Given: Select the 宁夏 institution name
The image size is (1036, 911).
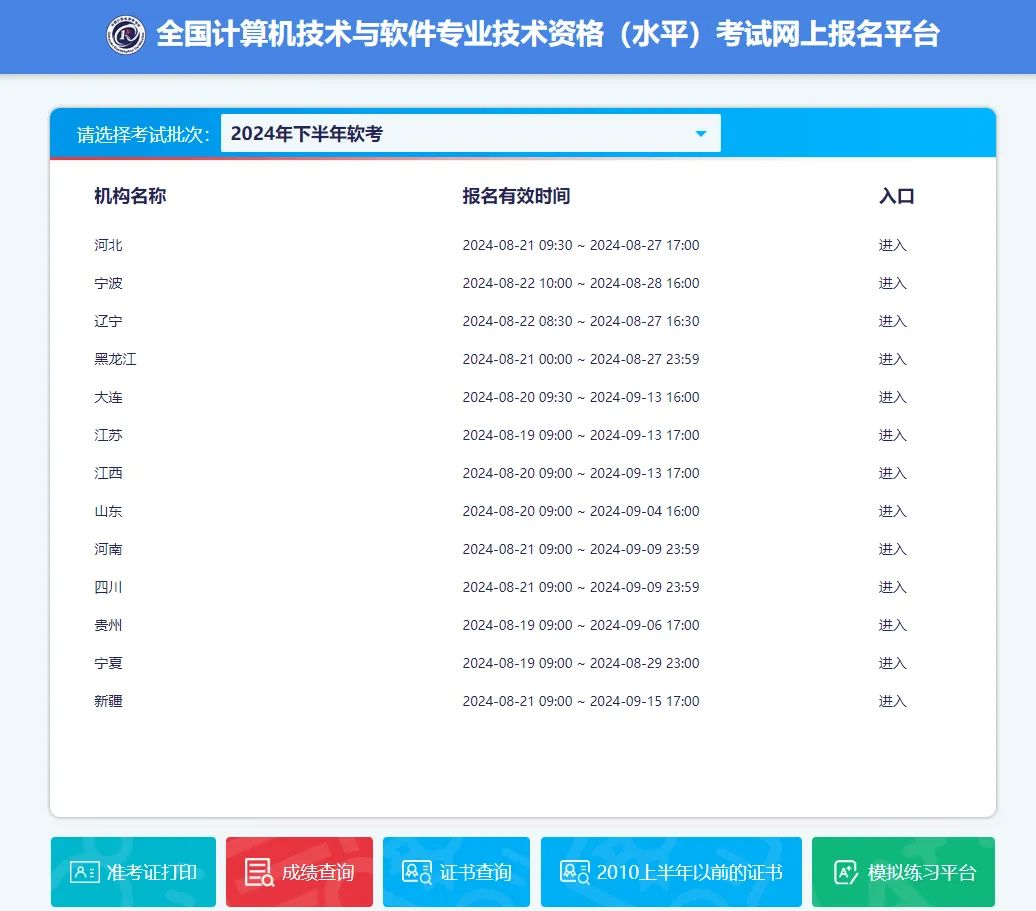Looking at the screenshot, I should (x=108, y=663).
